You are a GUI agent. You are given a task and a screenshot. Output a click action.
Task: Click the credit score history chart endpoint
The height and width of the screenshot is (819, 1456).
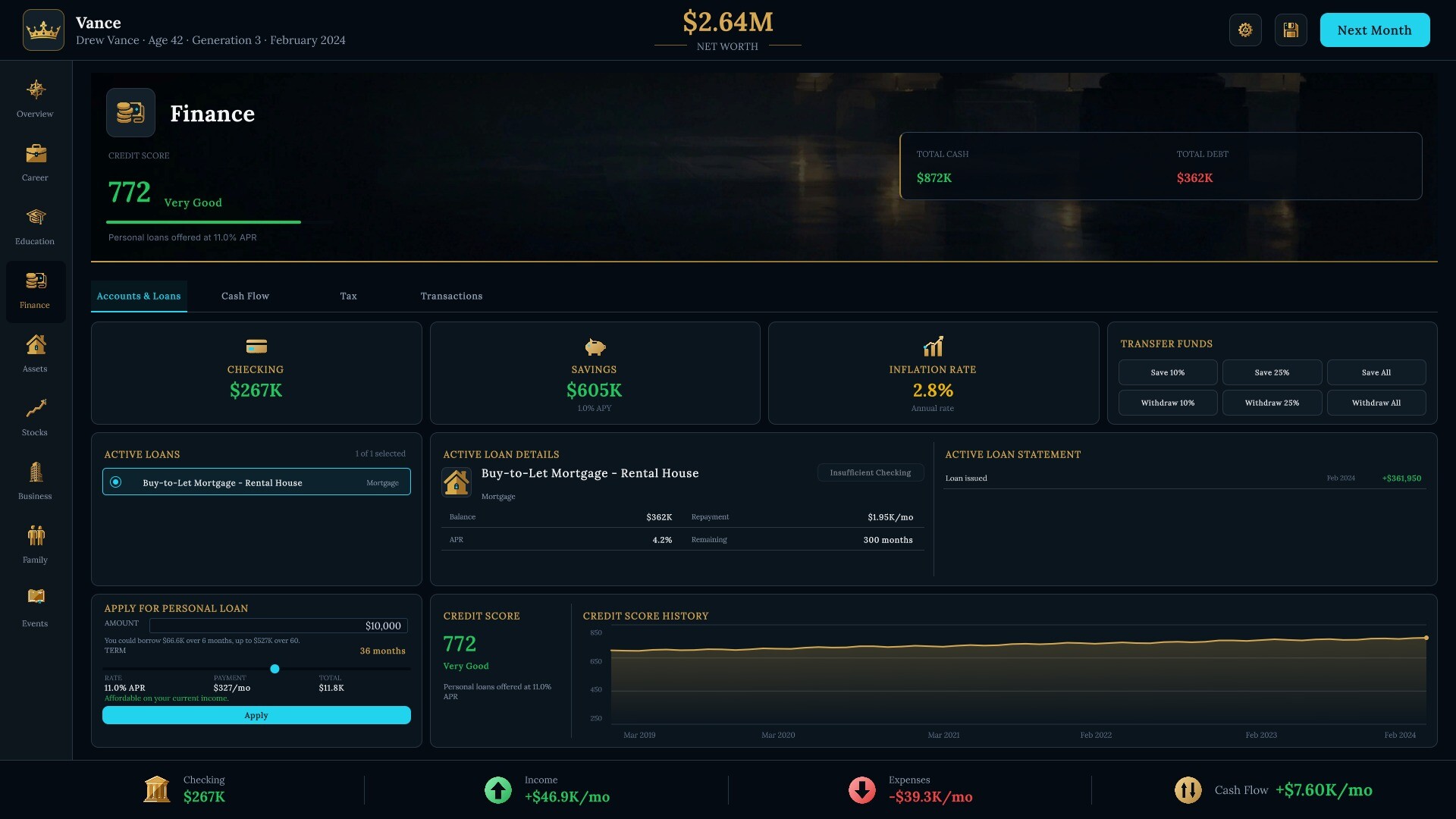(1426, 638)
